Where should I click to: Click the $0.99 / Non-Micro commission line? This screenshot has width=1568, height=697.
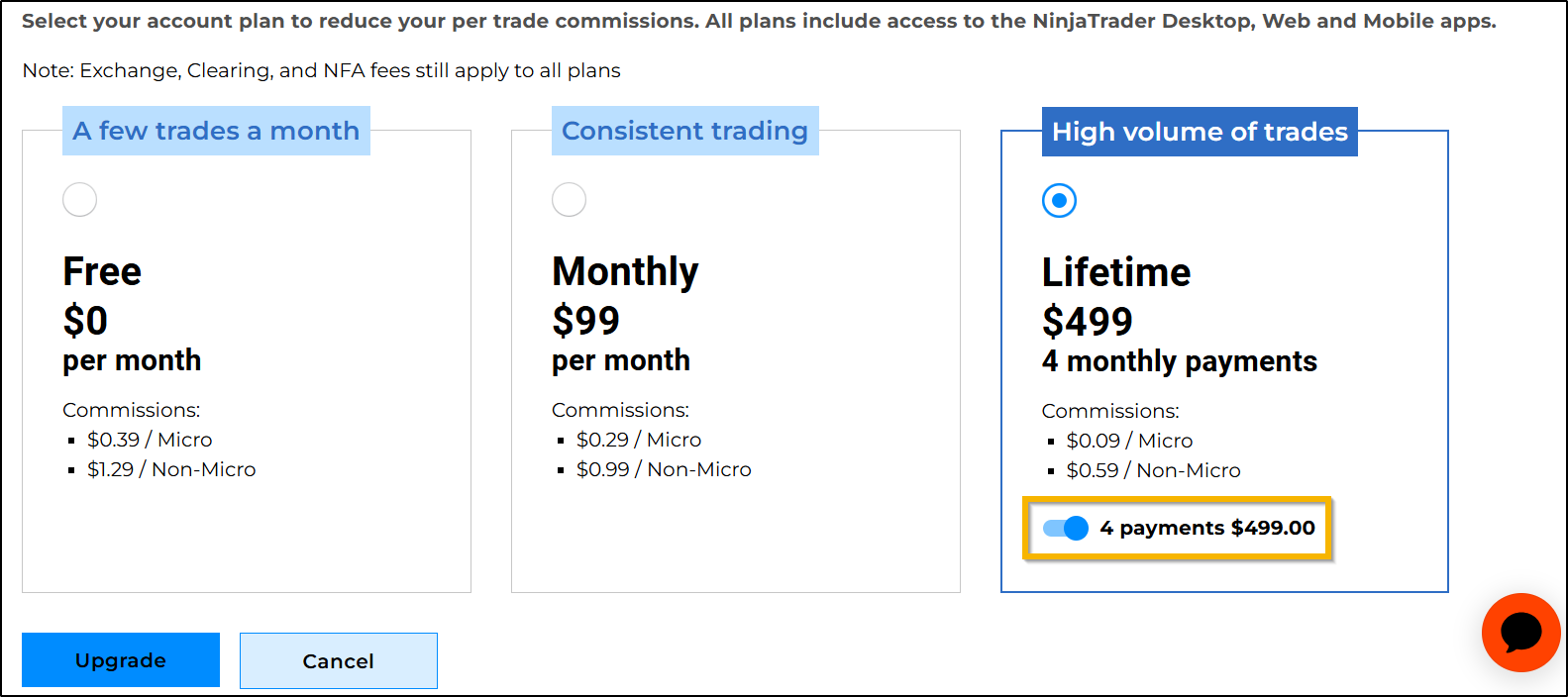pyautogui.click(x=664, y=469)
